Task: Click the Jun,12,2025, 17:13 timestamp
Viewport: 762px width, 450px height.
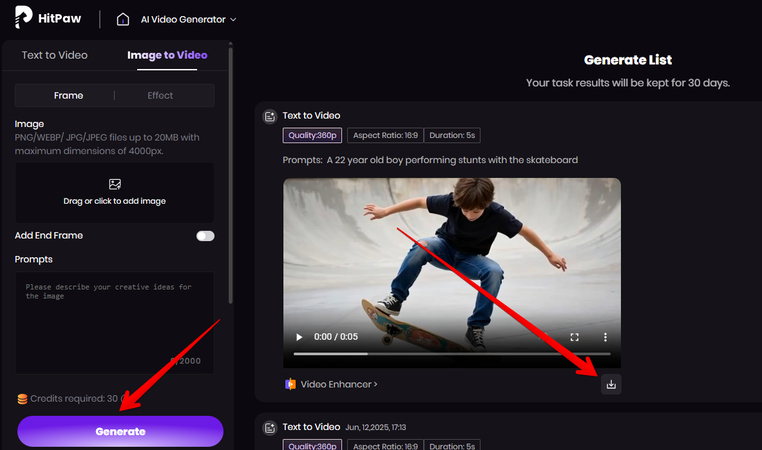Action: click(376, 427)
